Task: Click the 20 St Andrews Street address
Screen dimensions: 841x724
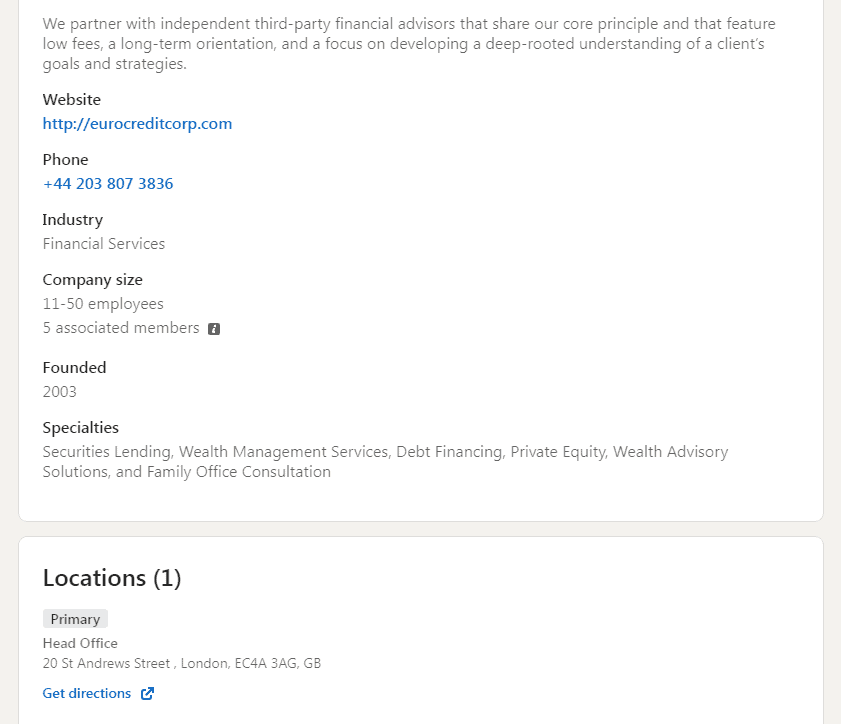Action: click(x=181, y=663)
